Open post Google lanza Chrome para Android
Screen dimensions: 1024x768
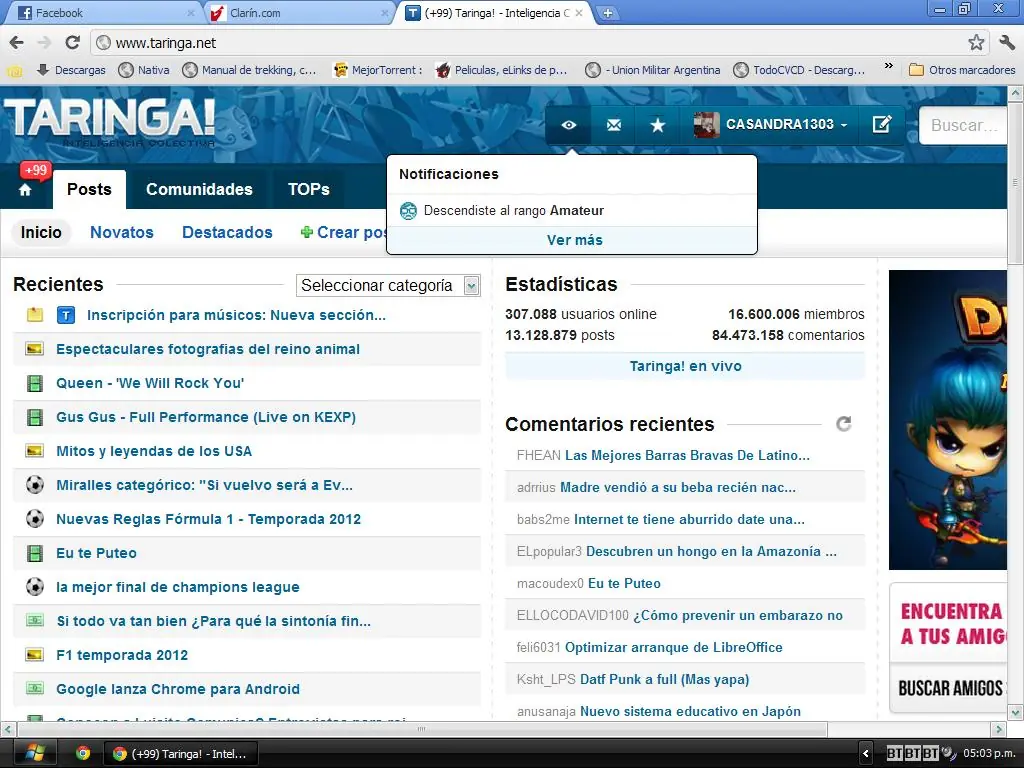tap(178, 689)
